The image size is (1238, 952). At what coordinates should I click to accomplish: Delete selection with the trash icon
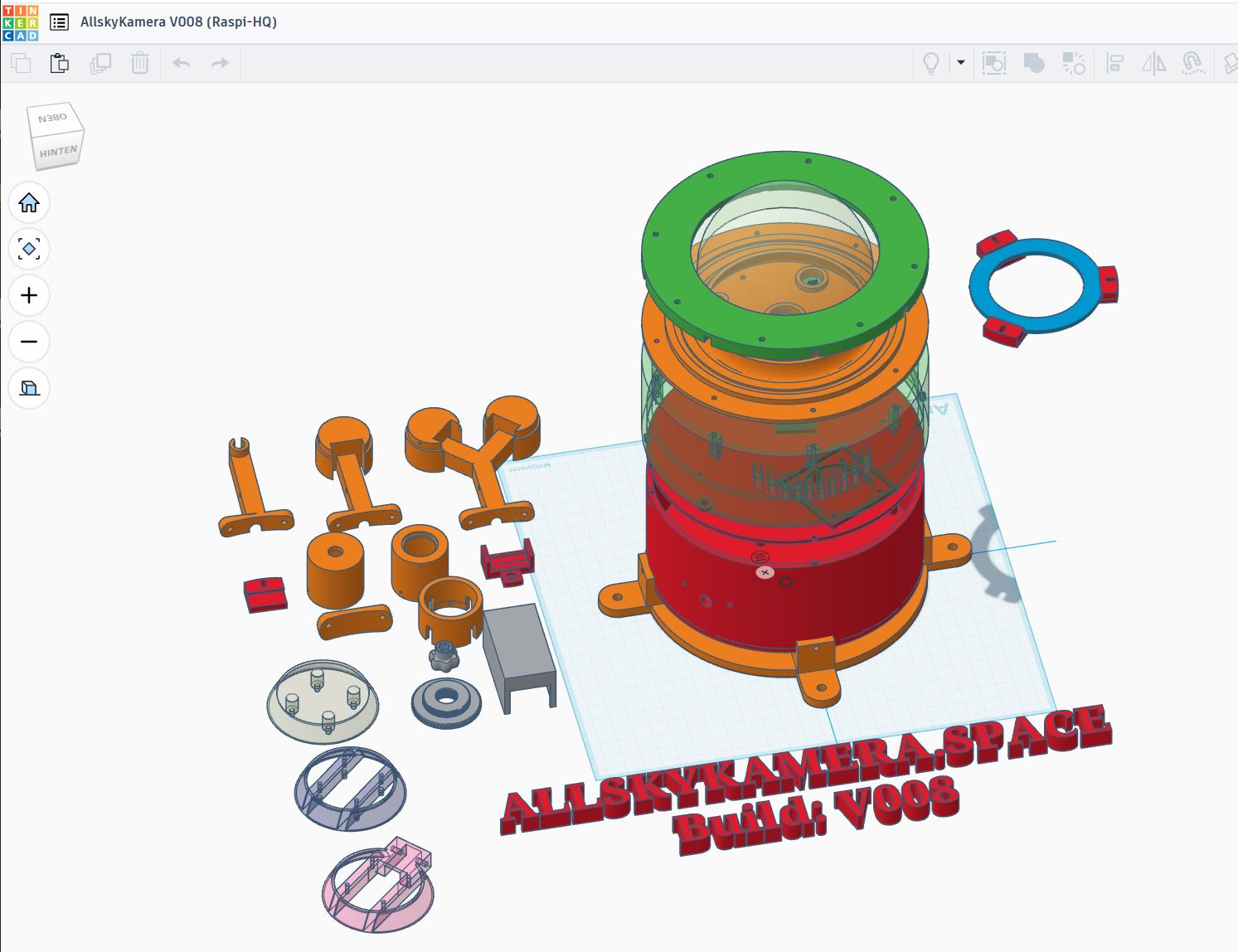coord(139,62)
